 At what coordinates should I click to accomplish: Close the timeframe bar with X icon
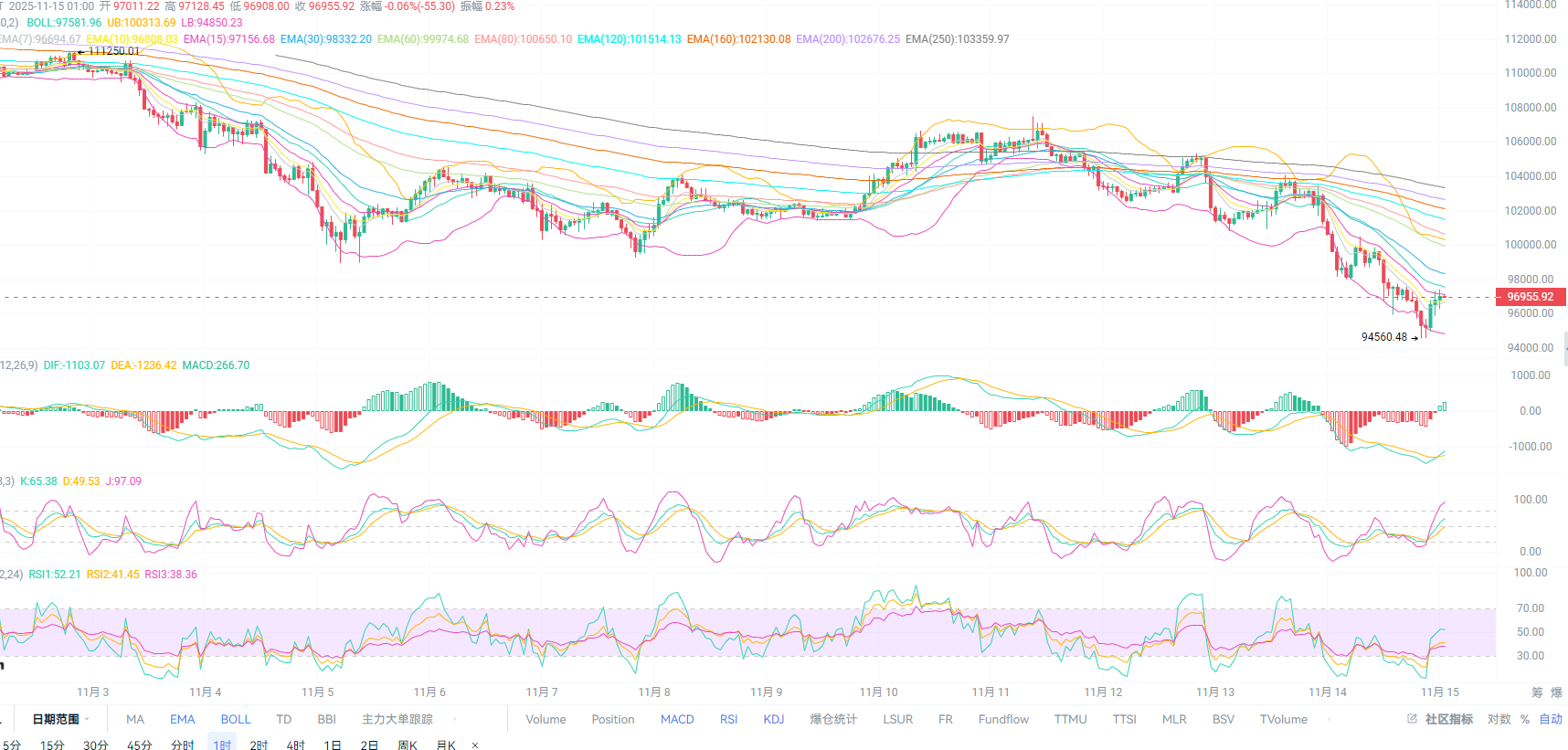click(x=475, y=745)
